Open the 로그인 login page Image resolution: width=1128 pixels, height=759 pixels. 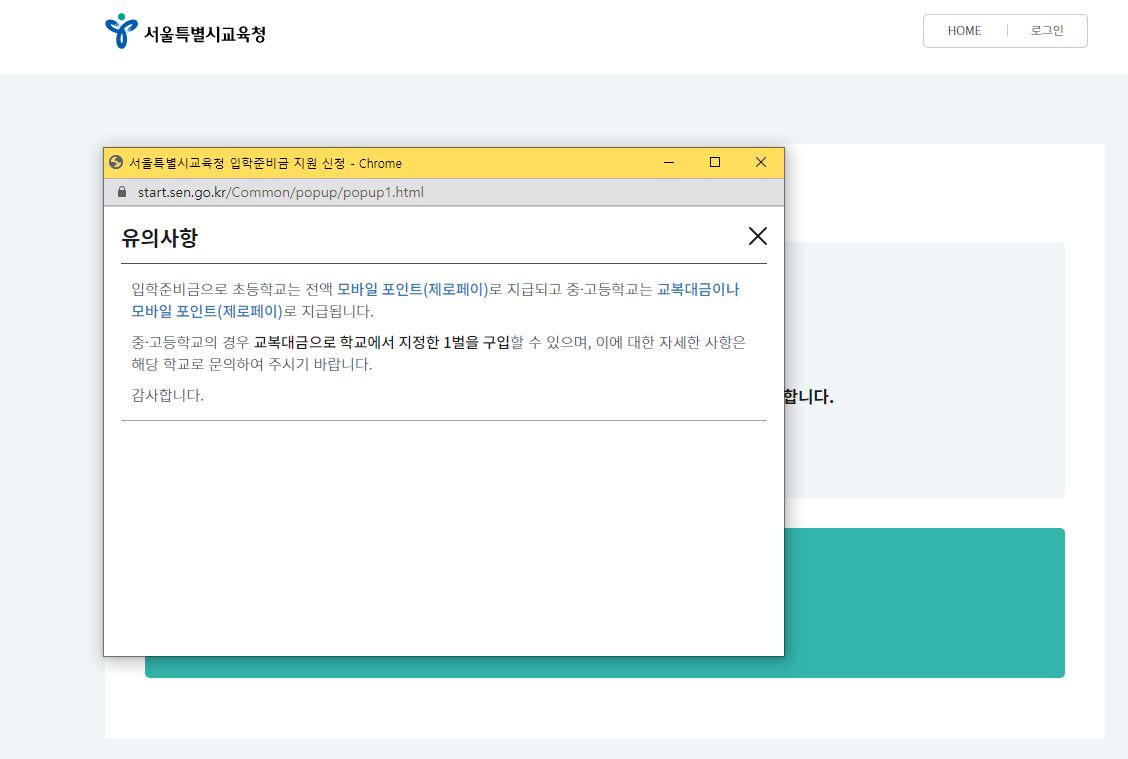(1046, 31)
